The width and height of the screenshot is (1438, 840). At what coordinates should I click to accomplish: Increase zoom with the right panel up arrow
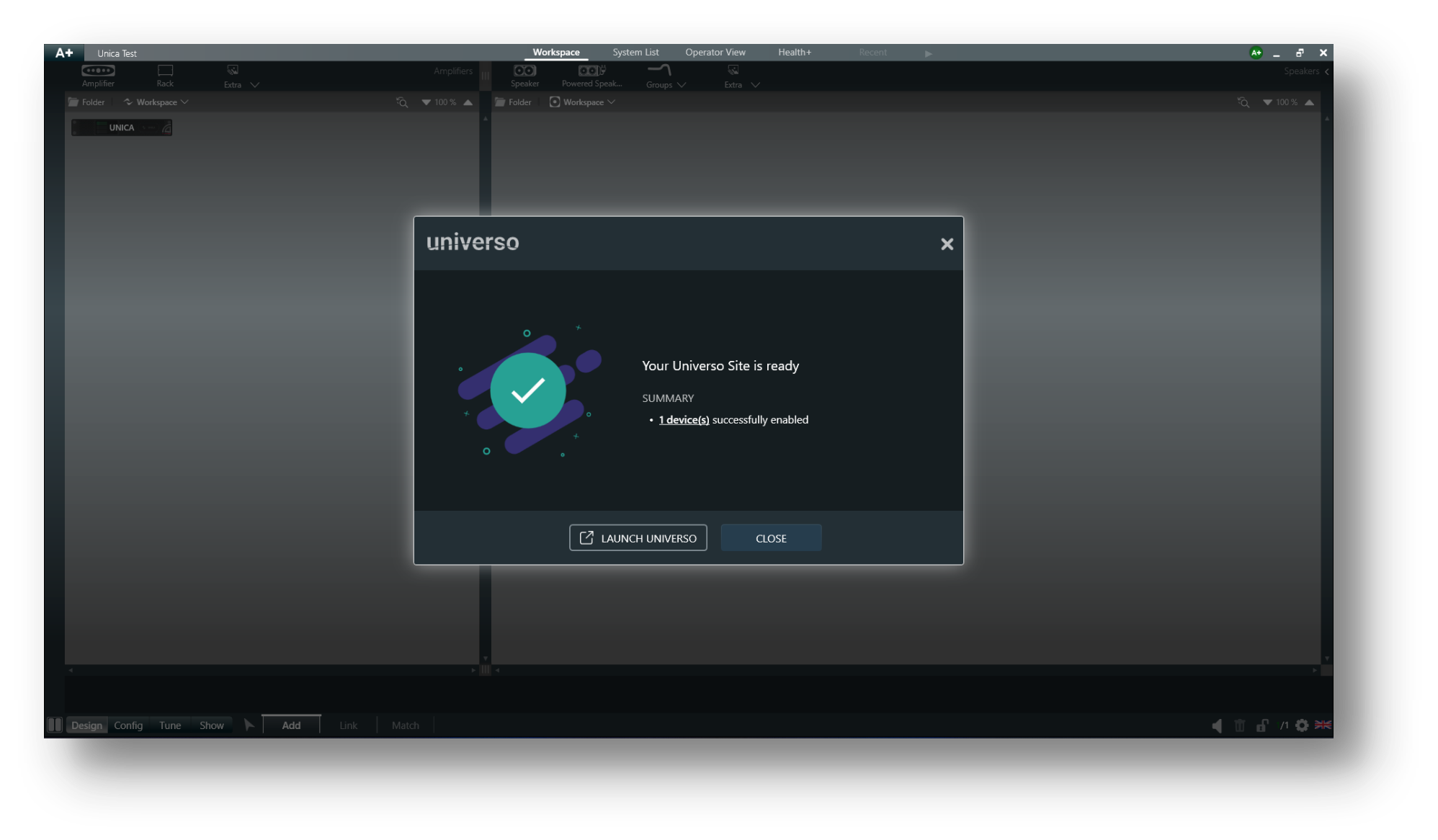(1309, 102)
